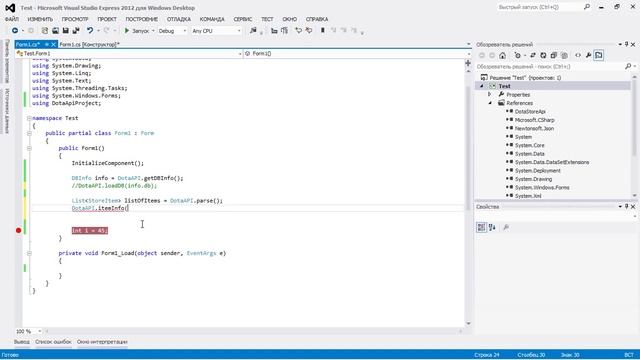Select the System.Drawing reference

click(x=533, y=179)
